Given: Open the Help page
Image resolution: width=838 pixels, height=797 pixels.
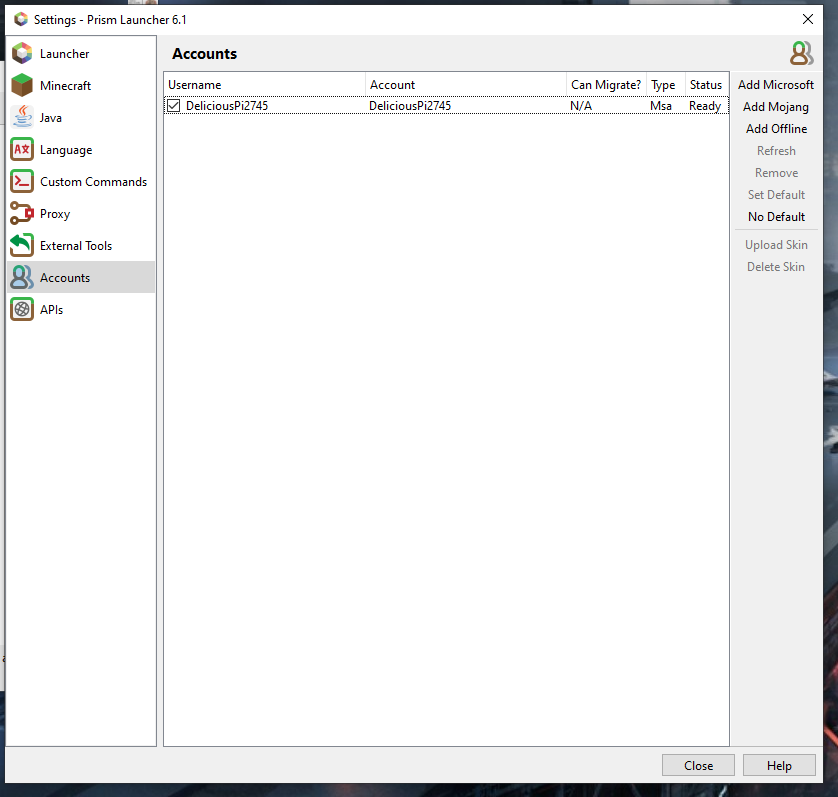Looking at the screenshot, I should tap(779, 765).
